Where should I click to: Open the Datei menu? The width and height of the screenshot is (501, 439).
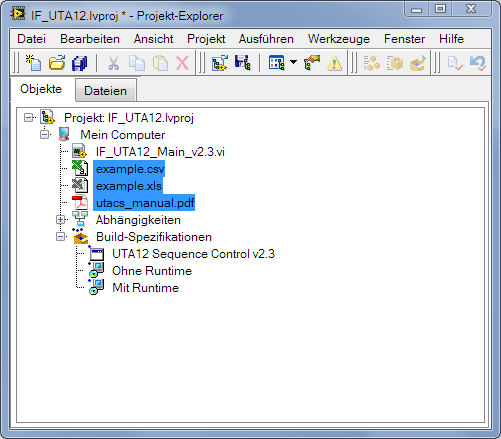31,39
